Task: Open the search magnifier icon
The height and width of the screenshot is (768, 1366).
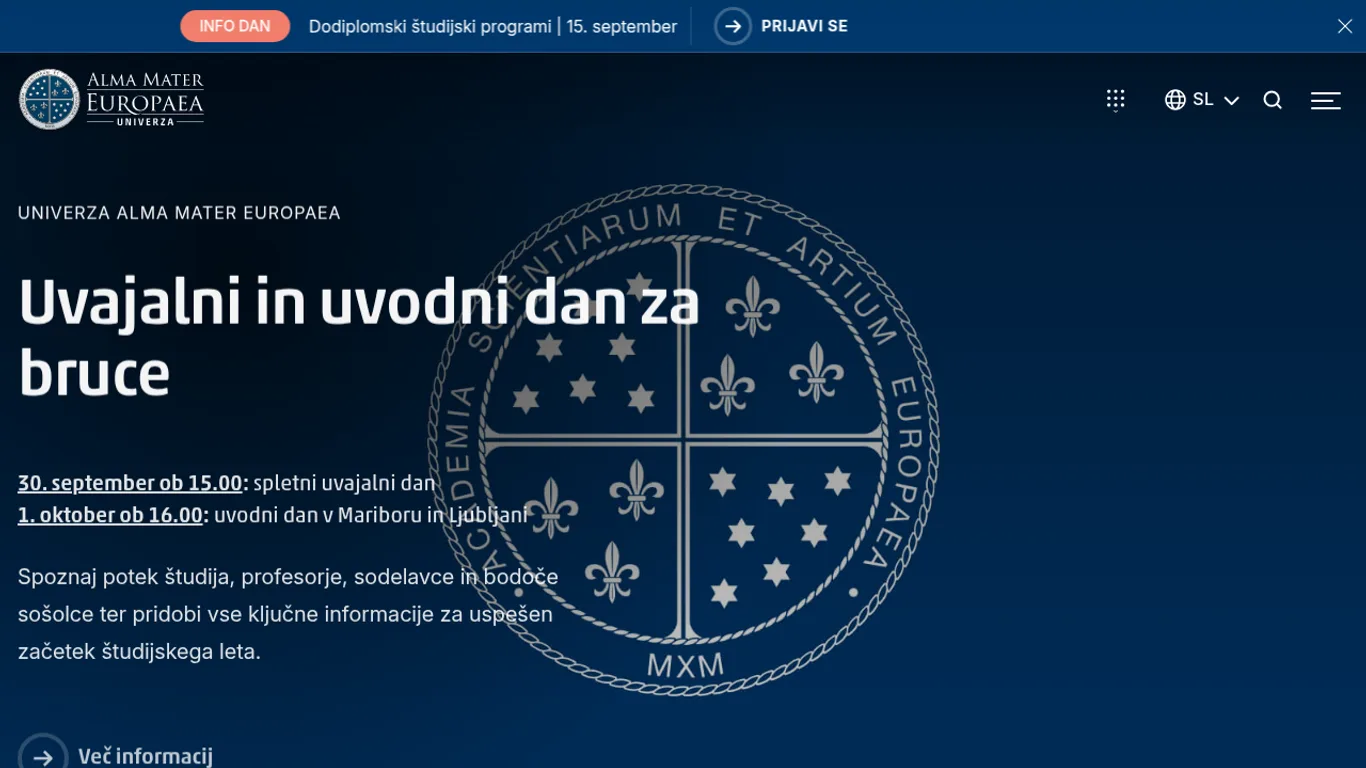Action: 1272,100
